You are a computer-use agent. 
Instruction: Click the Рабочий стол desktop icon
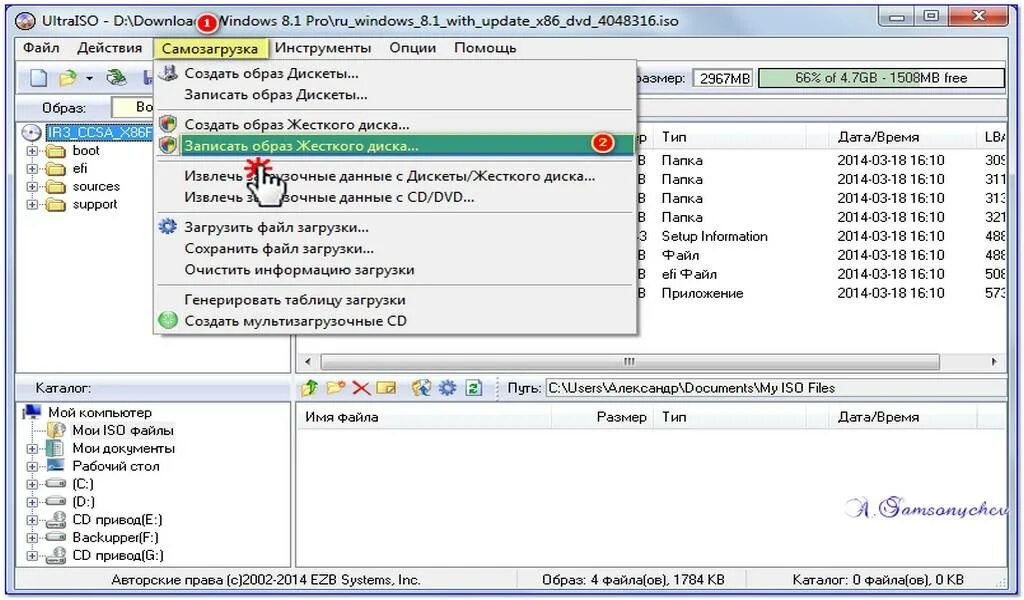(56, 466)
